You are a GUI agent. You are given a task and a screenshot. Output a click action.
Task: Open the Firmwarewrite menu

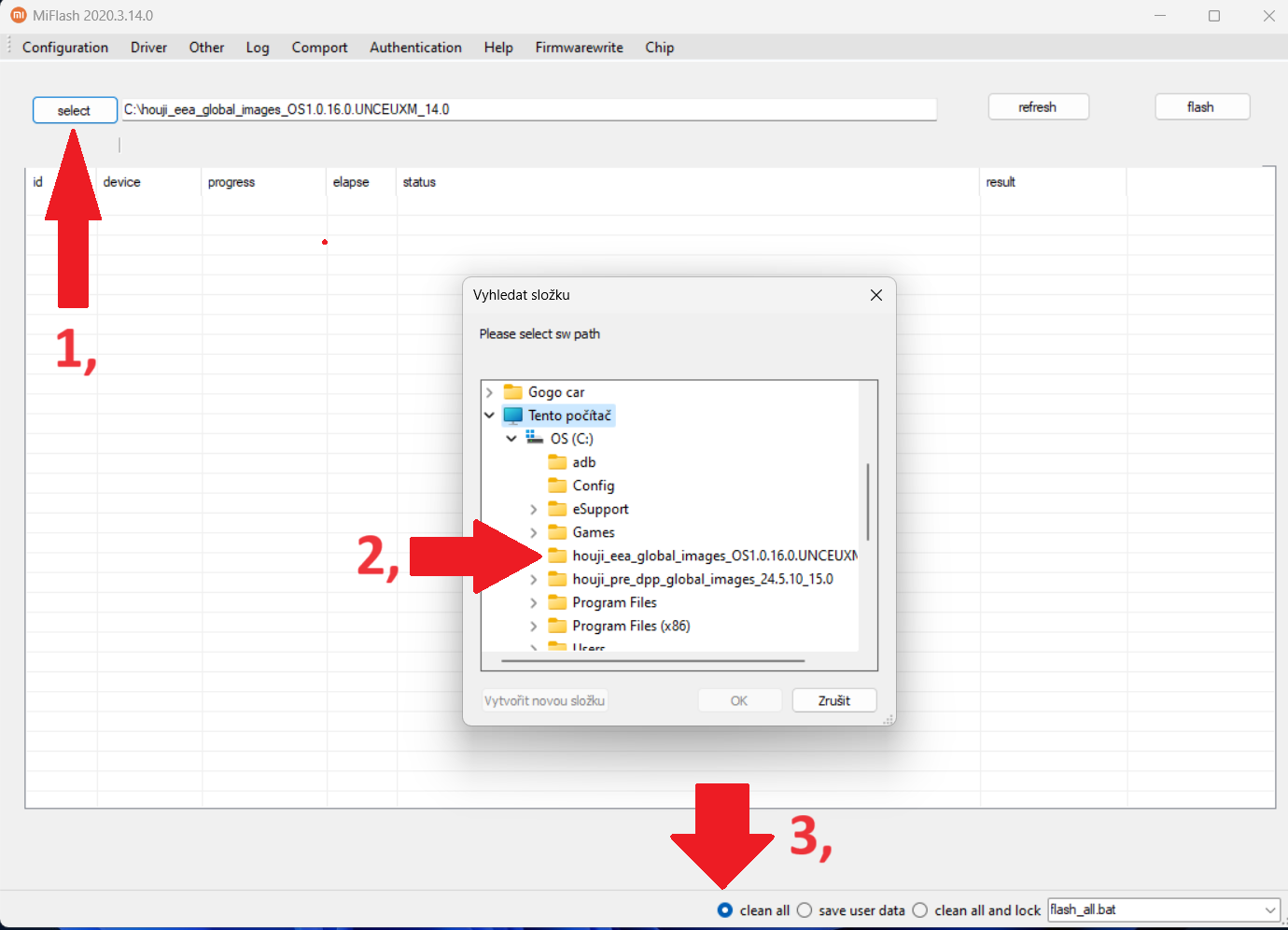coord(579,48)
